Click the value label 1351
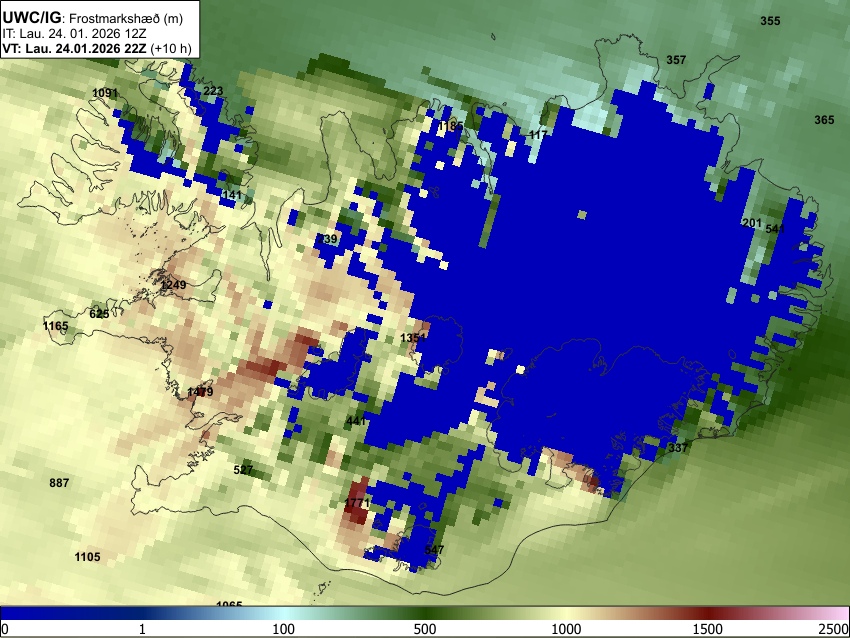 coord(413,338)
